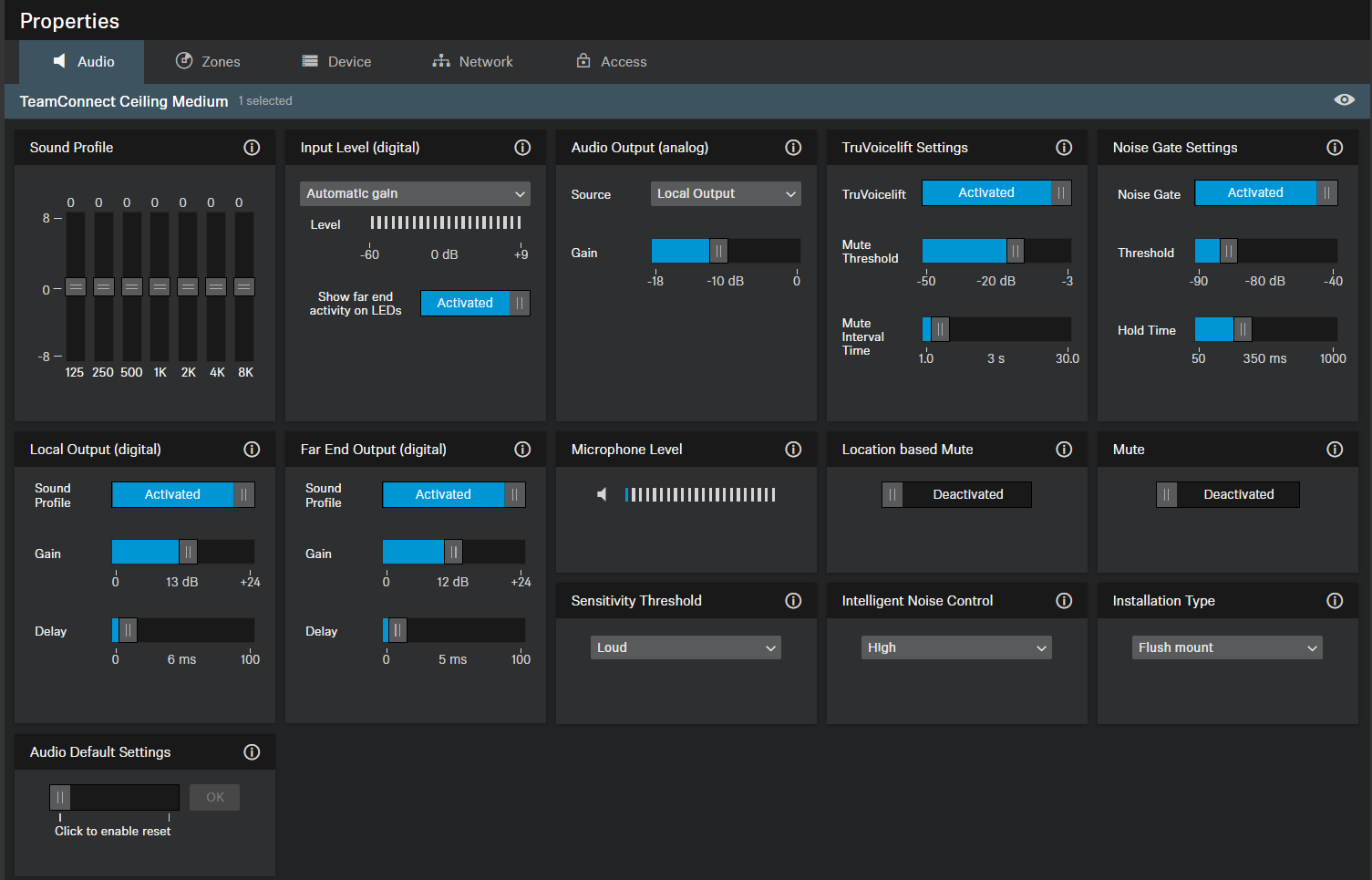
Task: Show info for TruVoicelift Settings
Action: coord(1064,148)
